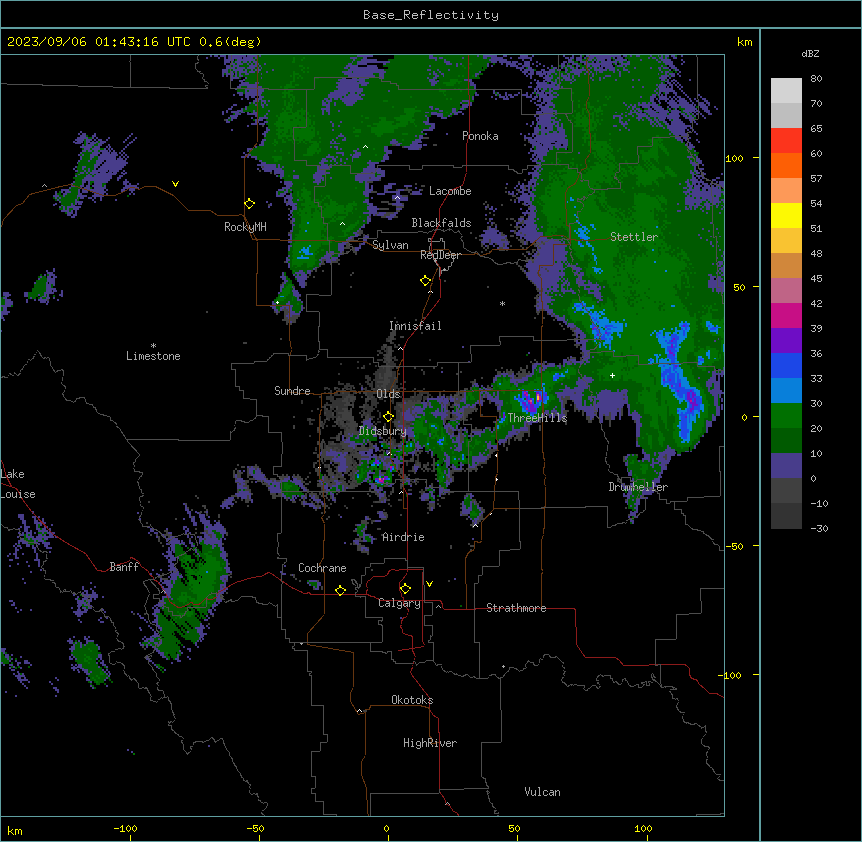Viewport: 862px width, 842px height.
Task: Click the yellow 51-54 dBZ legend swatch
Action: [x=786, y=215]
